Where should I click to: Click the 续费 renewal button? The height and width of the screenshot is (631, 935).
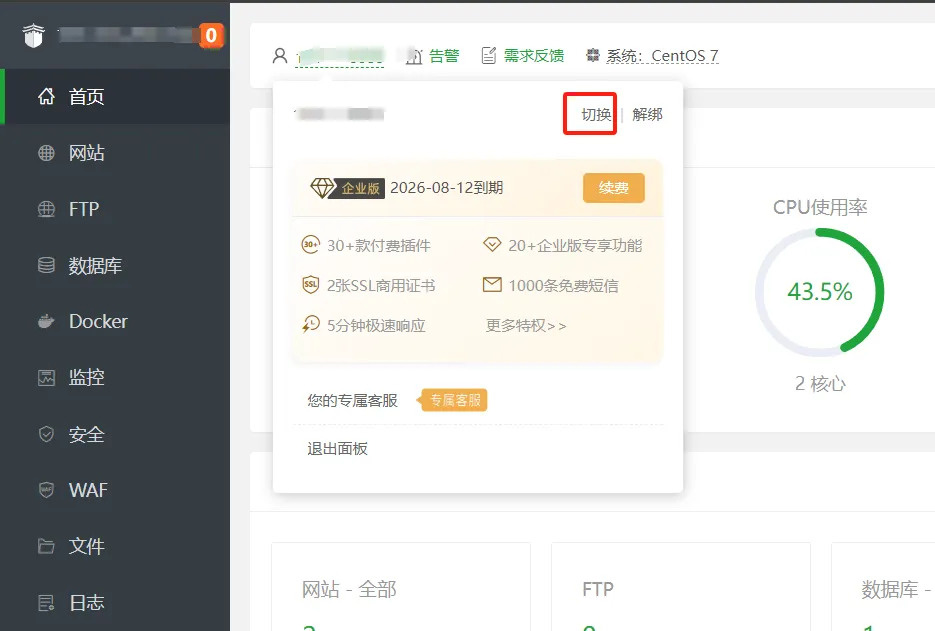(x=613, y=187)
